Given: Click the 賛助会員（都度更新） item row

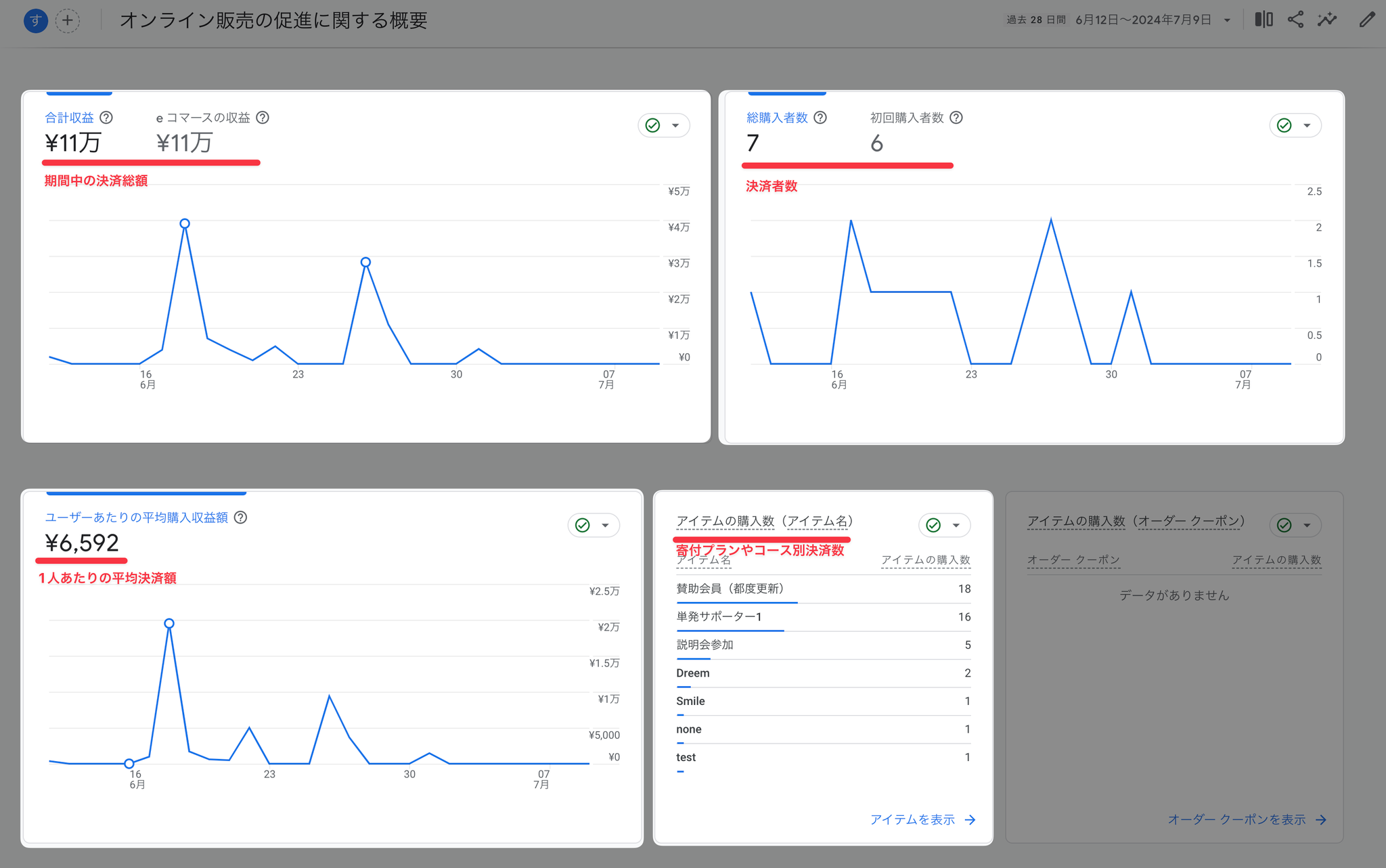Looking at the screenshot, I should click(x=824, y=589).
